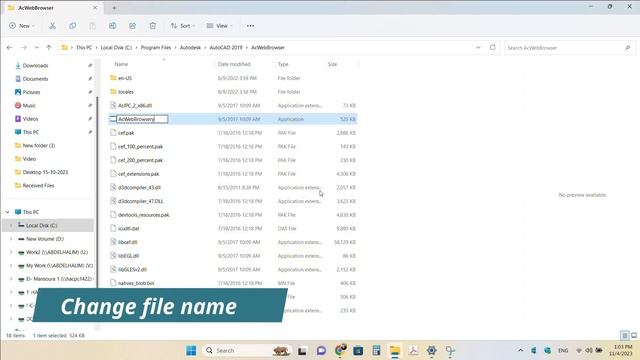Navigate to Autodesk breadcrumb
Viewport: 640px width, 360px height.
coord(190,48)
